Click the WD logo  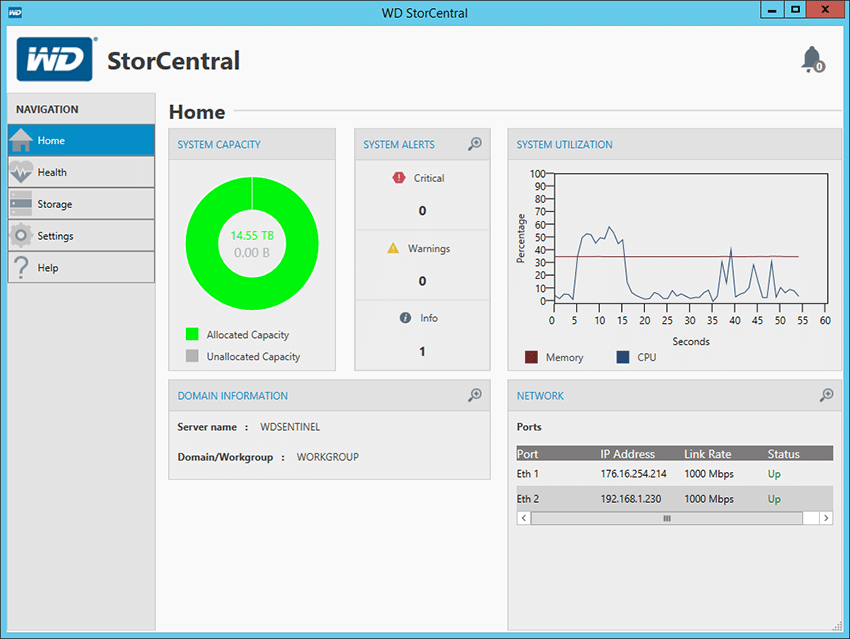55,59
